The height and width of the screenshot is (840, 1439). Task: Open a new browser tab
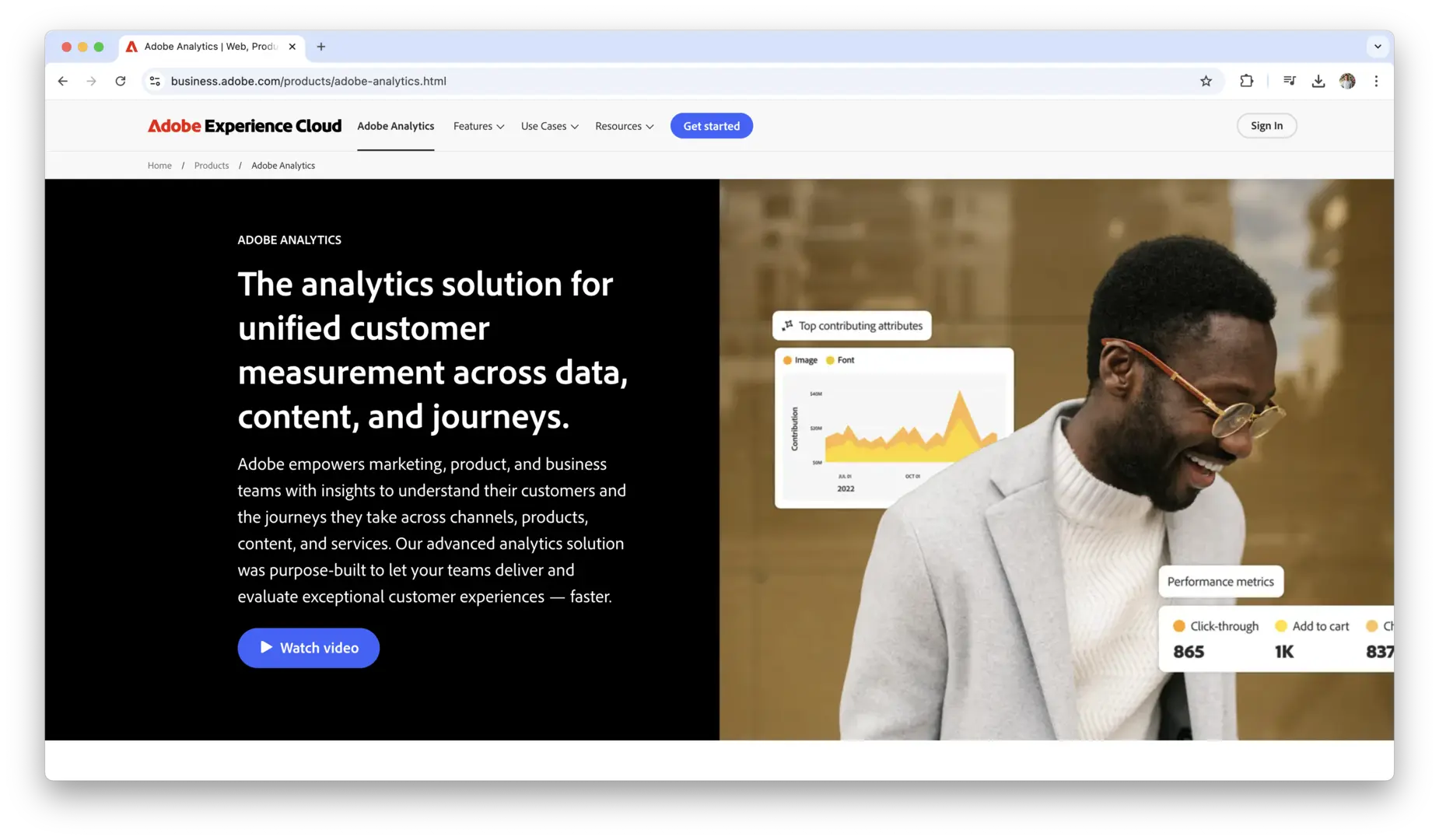(x=320, y=47)
